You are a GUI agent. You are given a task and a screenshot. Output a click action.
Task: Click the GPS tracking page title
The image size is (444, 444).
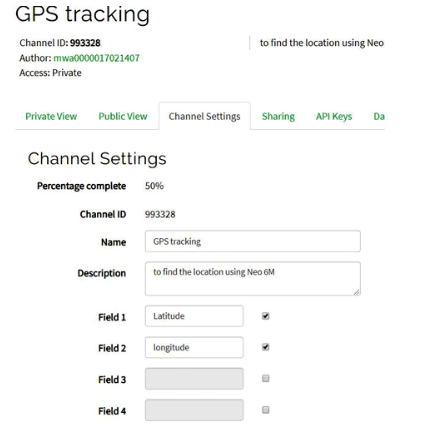coord(82,14)
